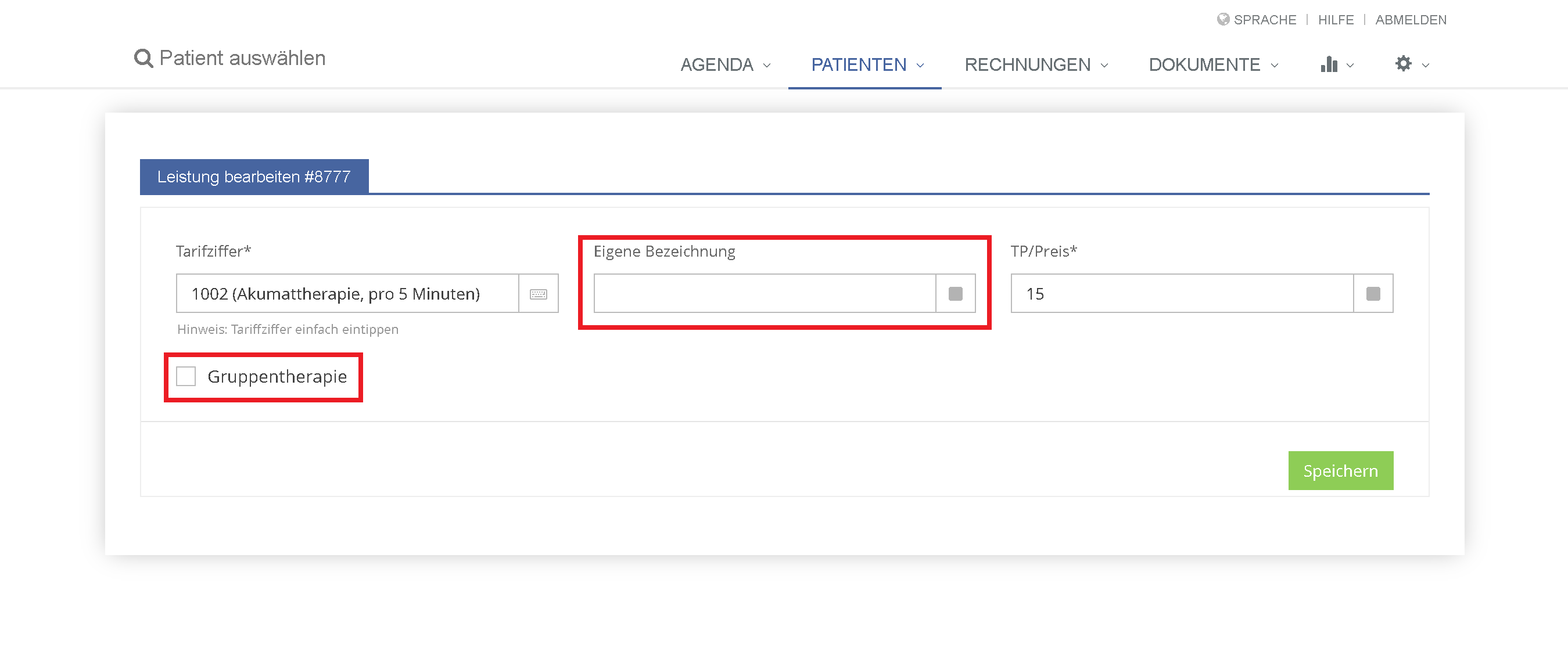Enable the Gruppentherapie checkbox
This screenshot has width=1568, height=666.
pos(186,376)
